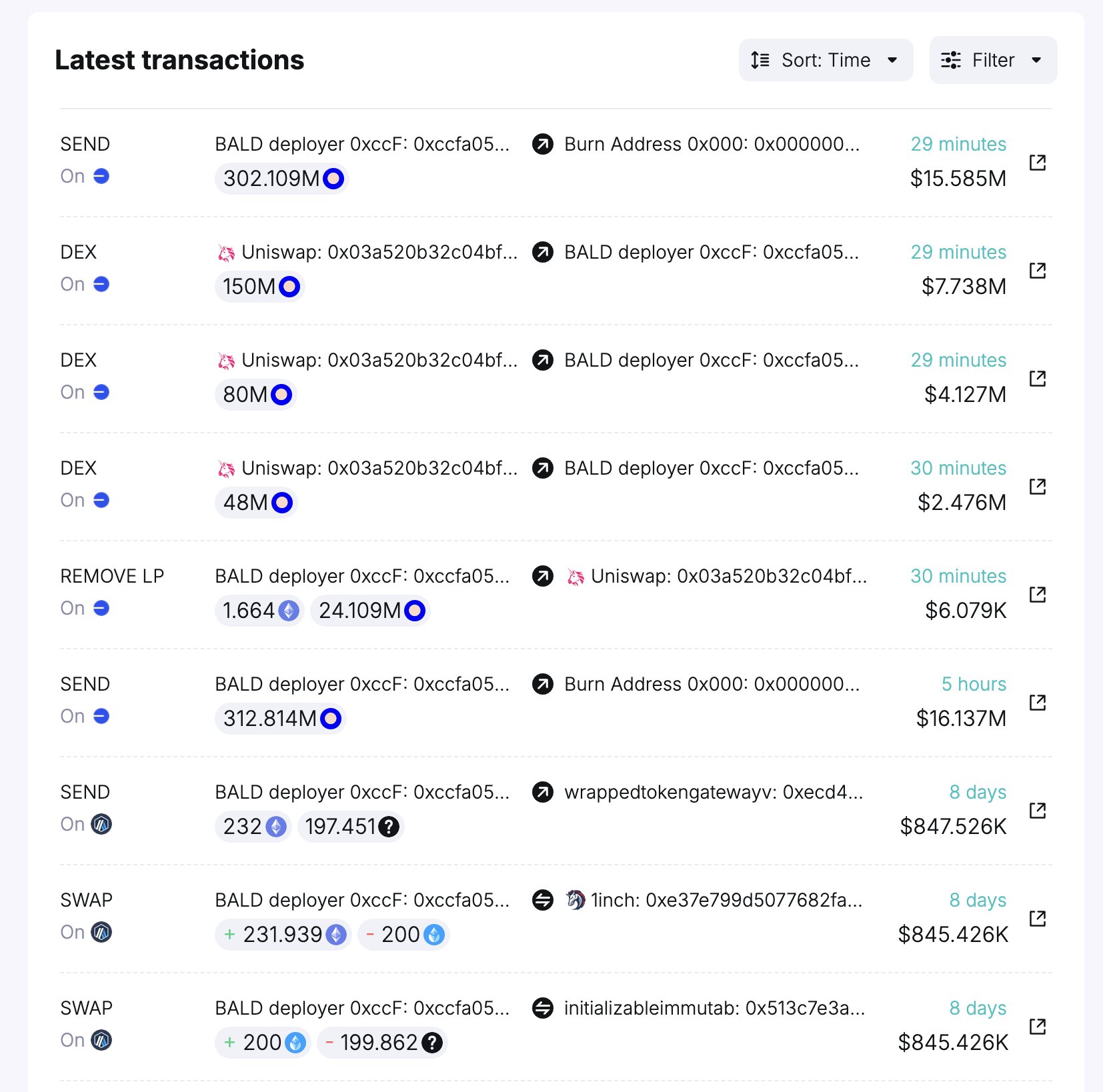Click unknown token question mark beside 197.451

click(389, 827)
